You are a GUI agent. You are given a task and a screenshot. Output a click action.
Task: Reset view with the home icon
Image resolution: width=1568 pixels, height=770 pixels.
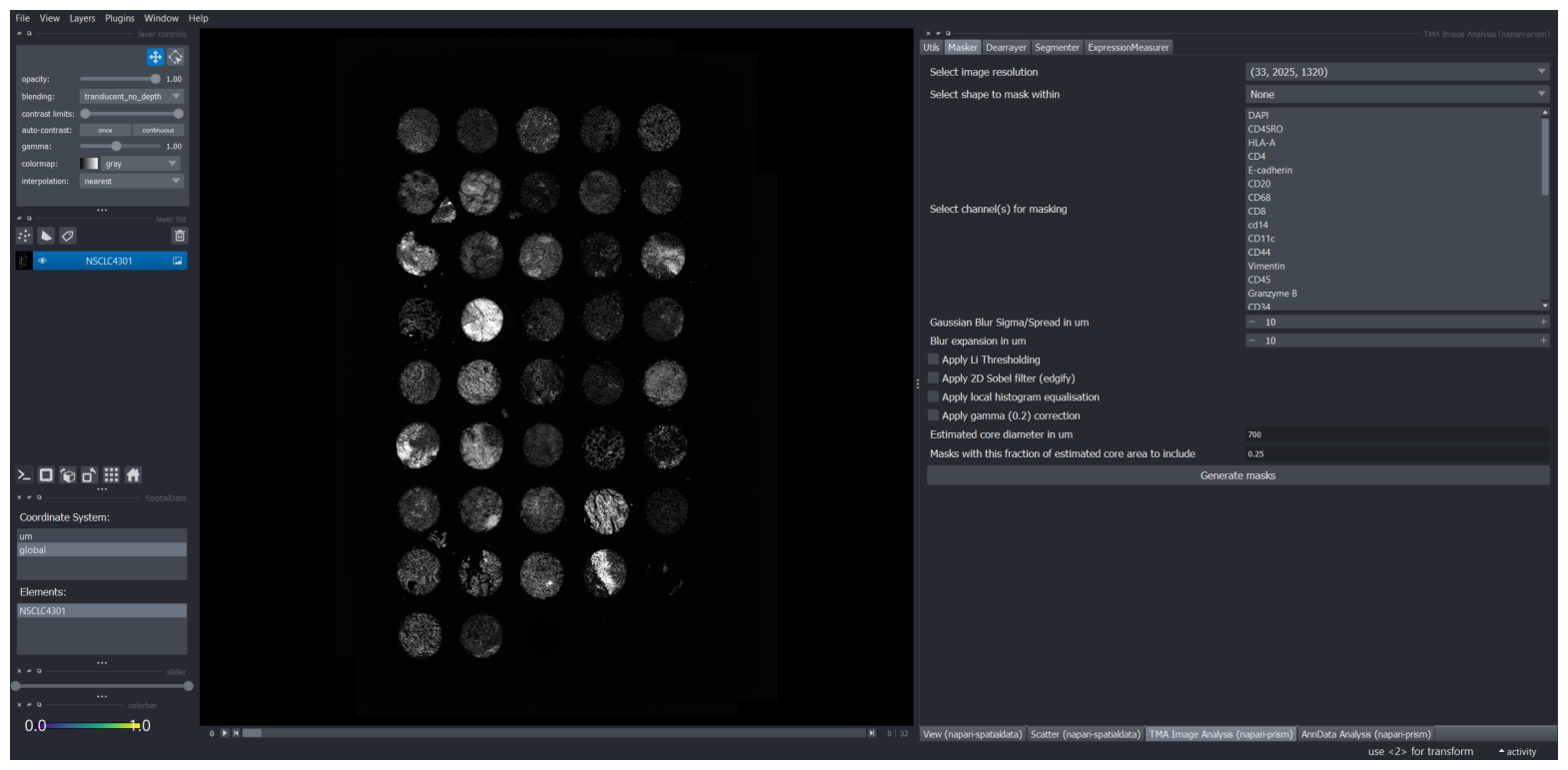pos(133,475)
